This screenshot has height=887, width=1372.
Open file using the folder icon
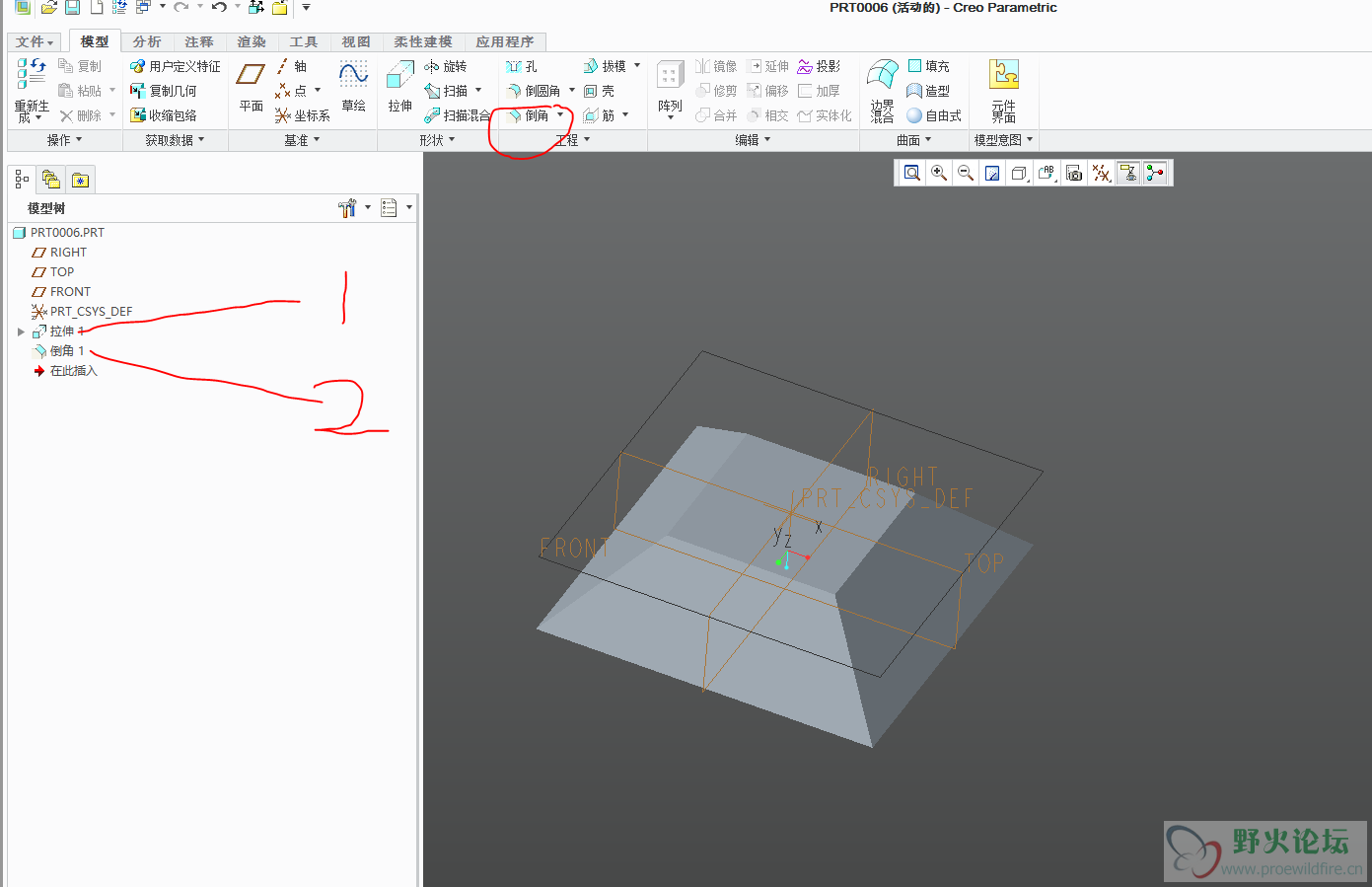[x=48, y=7]
